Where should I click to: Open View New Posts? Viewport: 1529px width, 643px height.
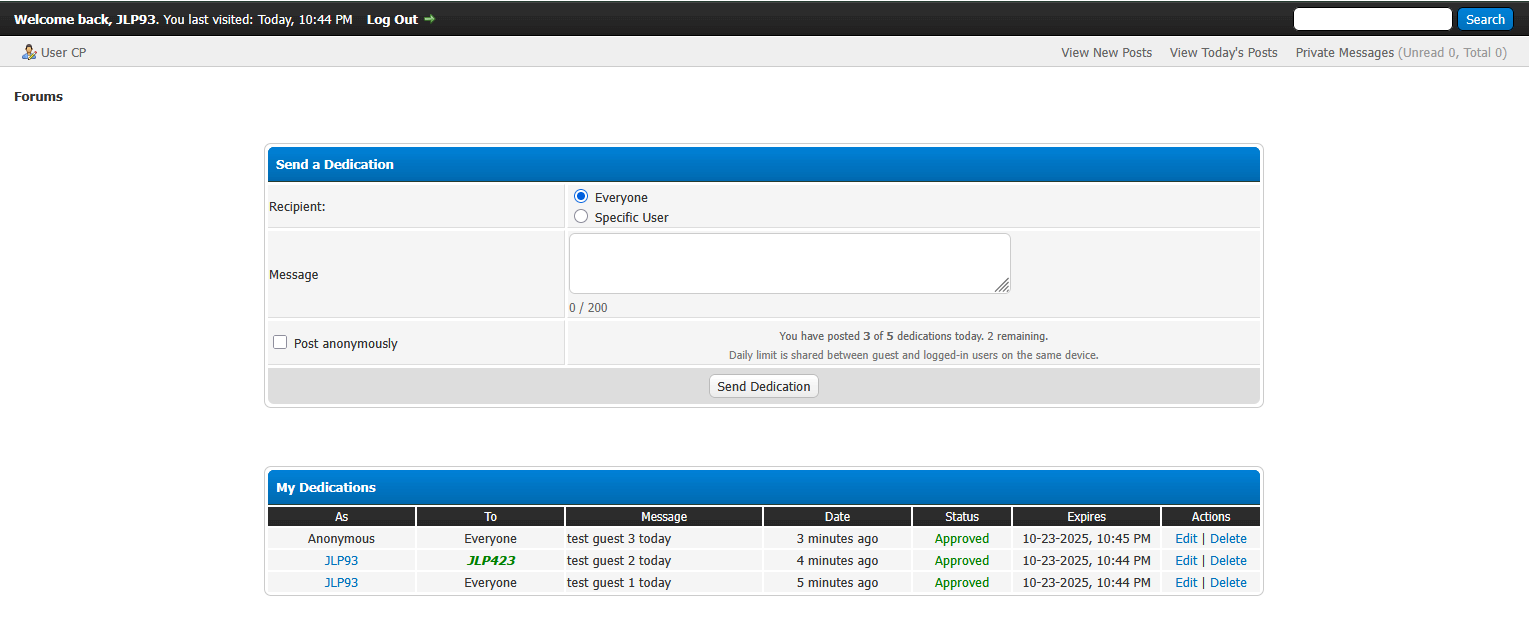[x=1106, y=53]
